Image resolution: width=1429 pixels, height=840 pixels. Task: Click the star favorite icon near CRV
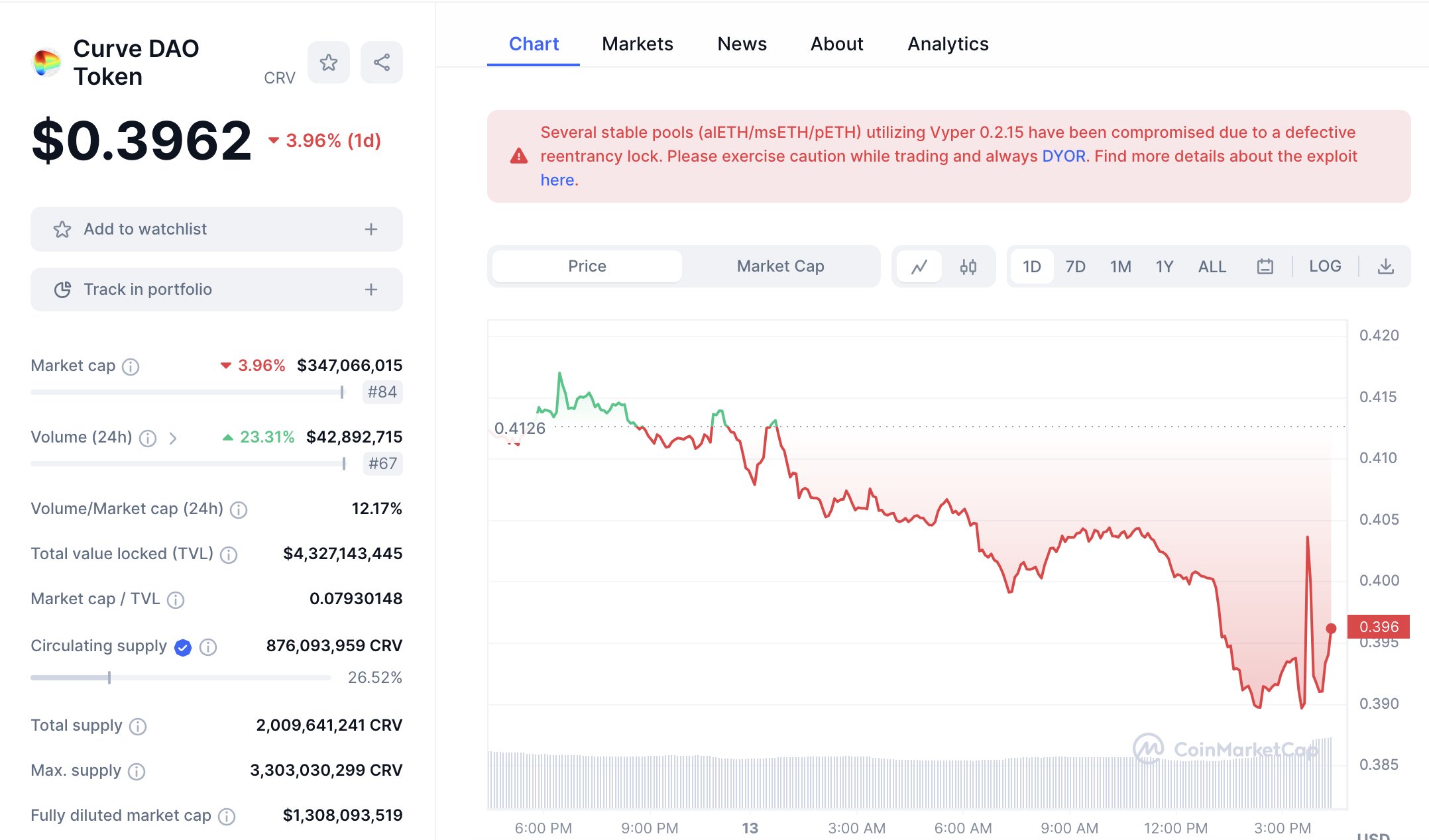pyautogui.click(x=328, y=63)
